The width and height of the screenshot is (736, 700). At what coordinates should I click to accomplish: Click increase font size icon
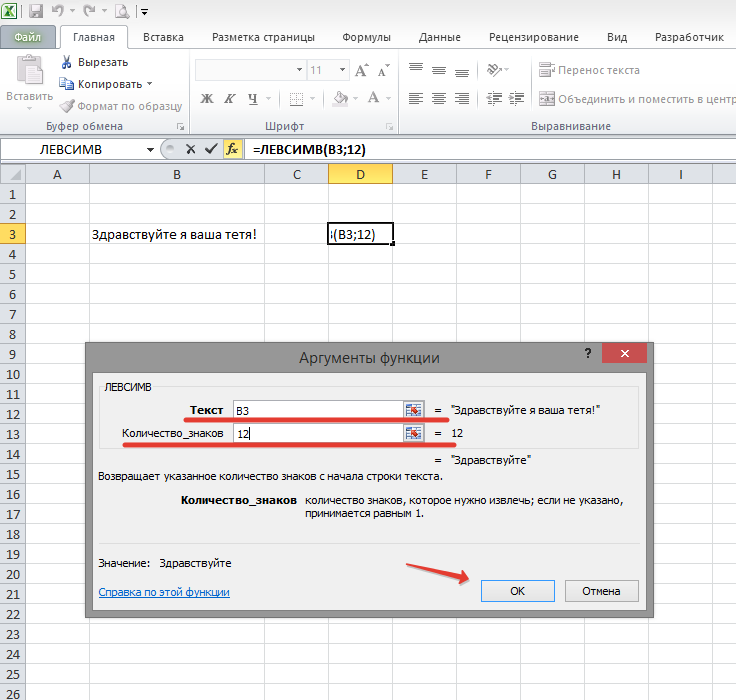[361, 70]
